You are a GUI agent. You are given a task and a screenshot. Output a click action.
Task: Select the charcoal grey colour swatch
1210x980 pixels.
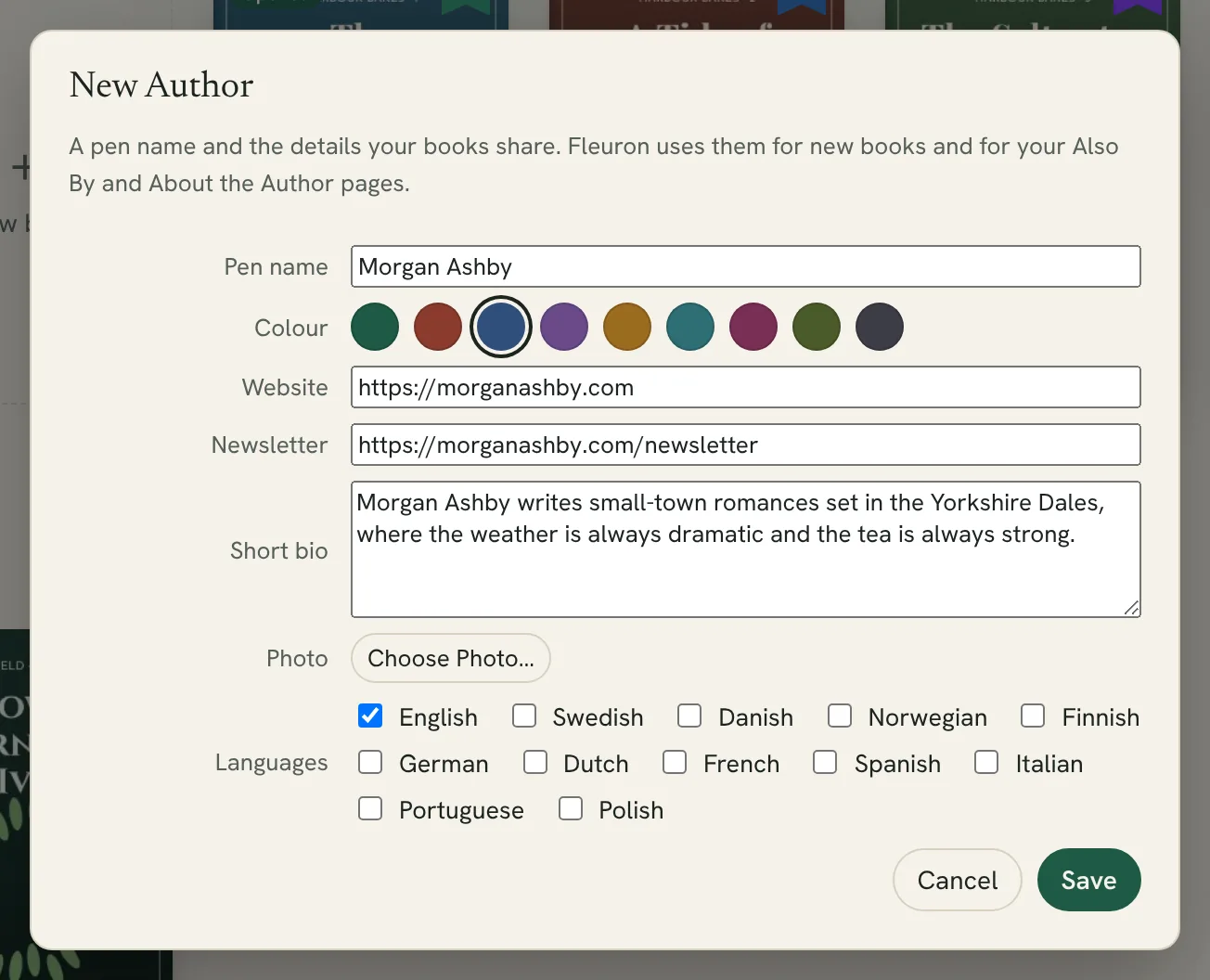(x=880, y=327)
